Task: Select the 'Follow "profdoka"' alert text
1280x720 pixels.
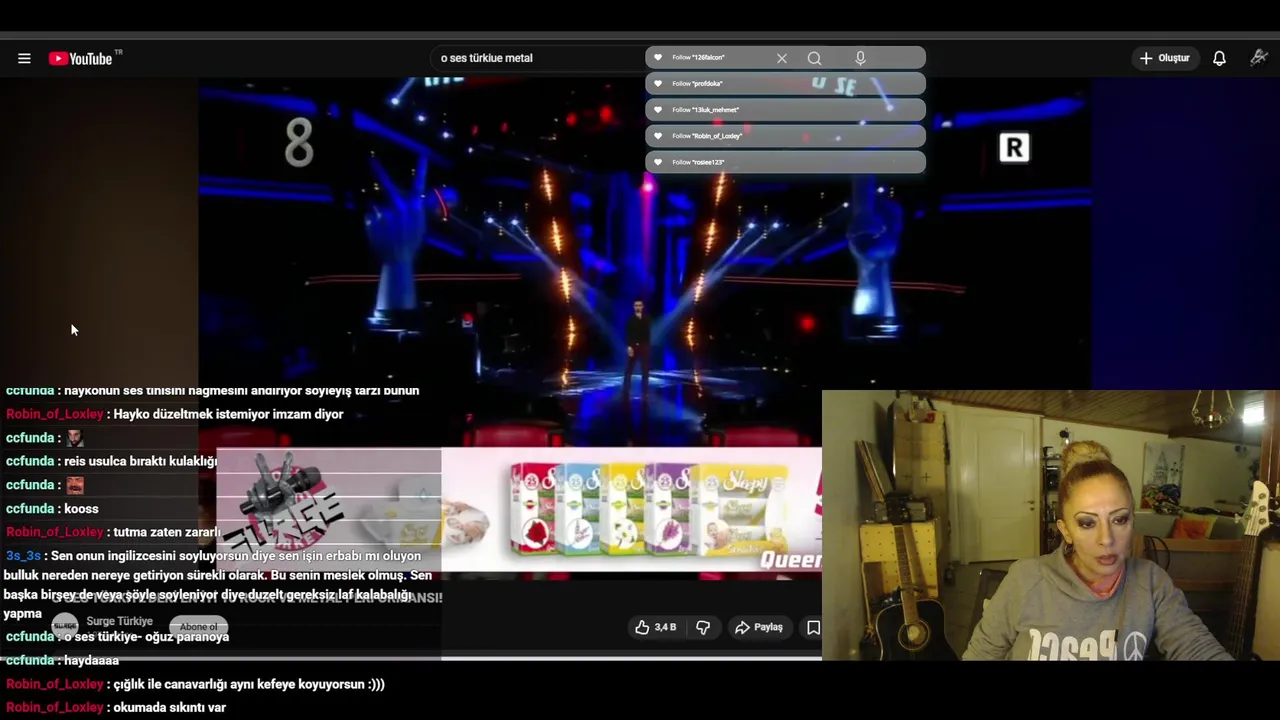Action: coord(697,84)
